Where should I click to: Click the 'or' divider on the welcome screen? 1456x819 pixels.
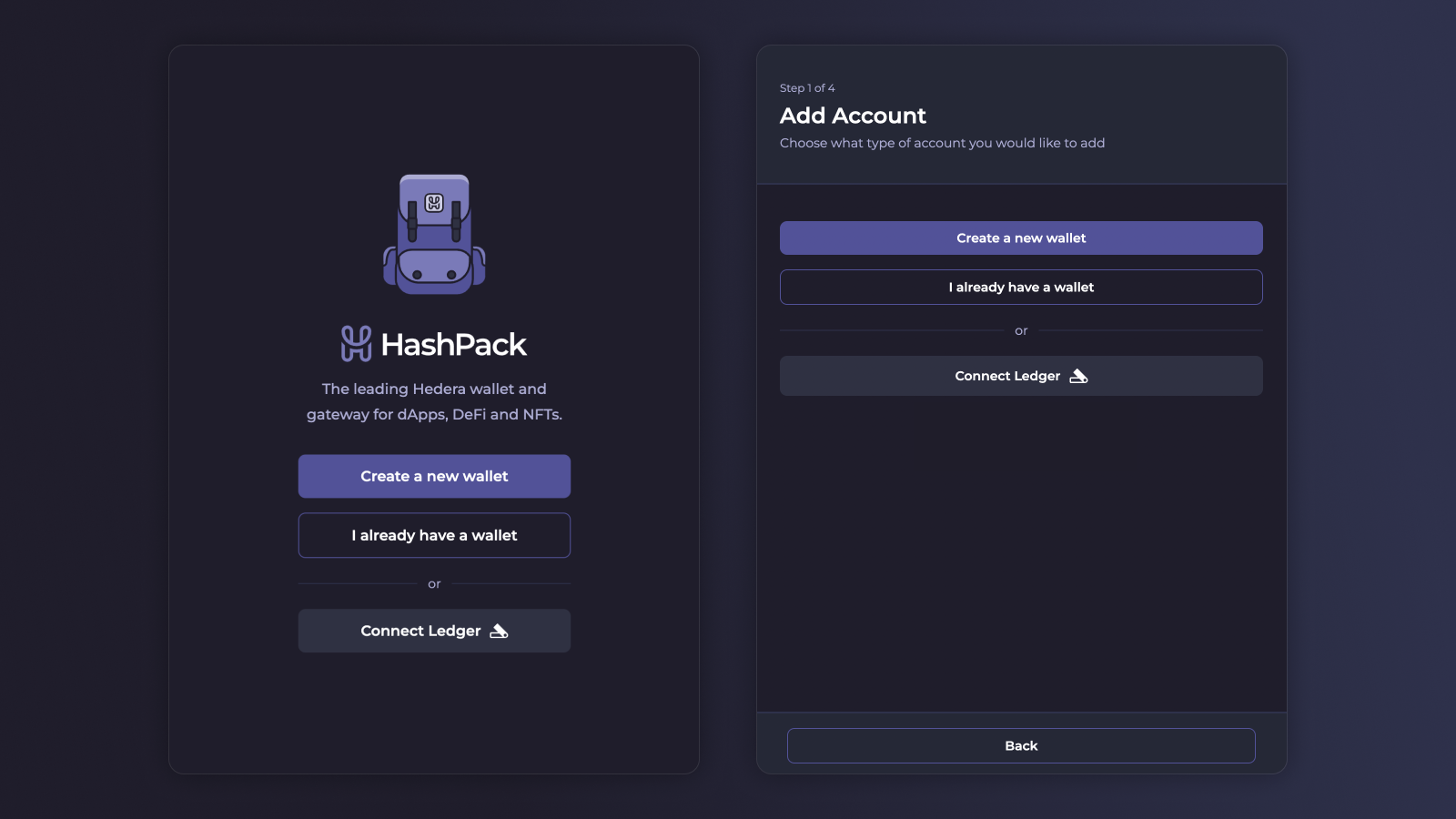click(x=434, y=583)
